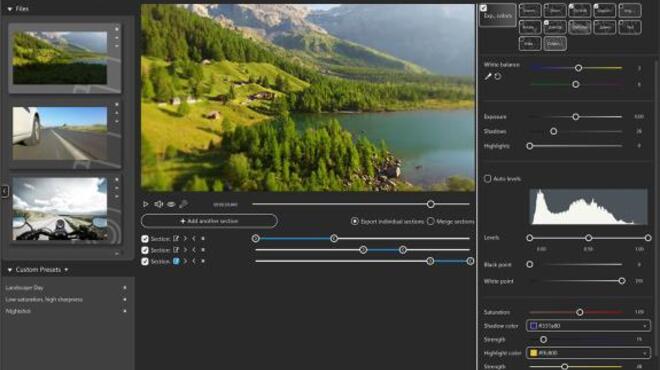Adjust the White balance temperature slider
660x370 pixels.
point(578,68)
